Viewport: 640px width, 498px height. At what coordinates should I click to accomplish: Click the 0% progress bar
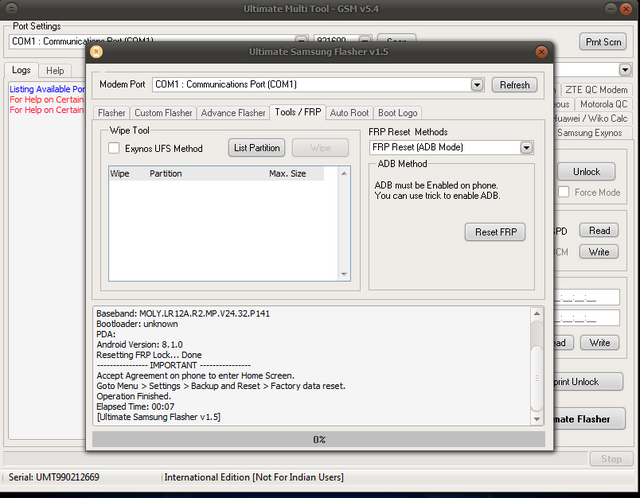[318, 439]
